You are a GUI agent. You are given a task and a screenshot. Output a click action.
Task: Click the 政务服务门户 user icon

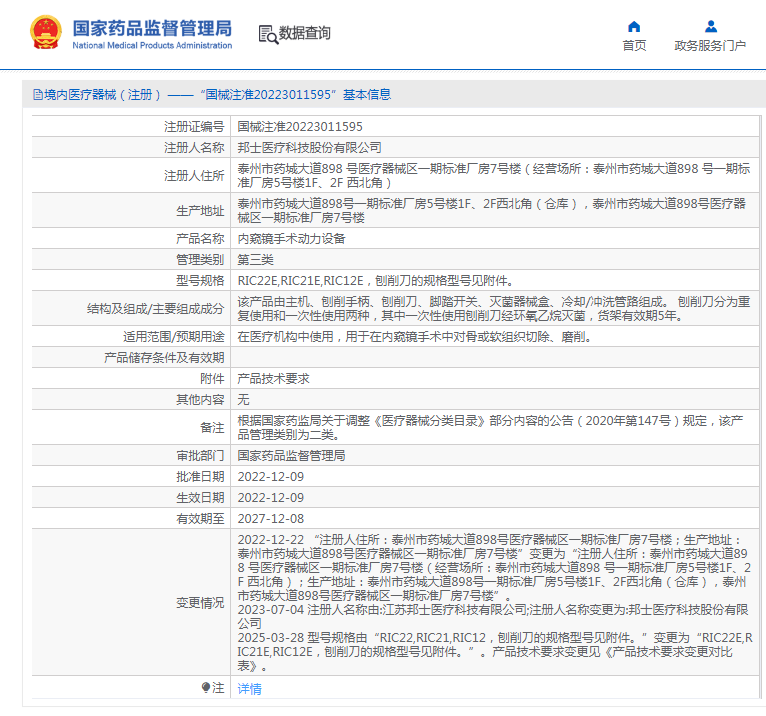click(711, 26)
